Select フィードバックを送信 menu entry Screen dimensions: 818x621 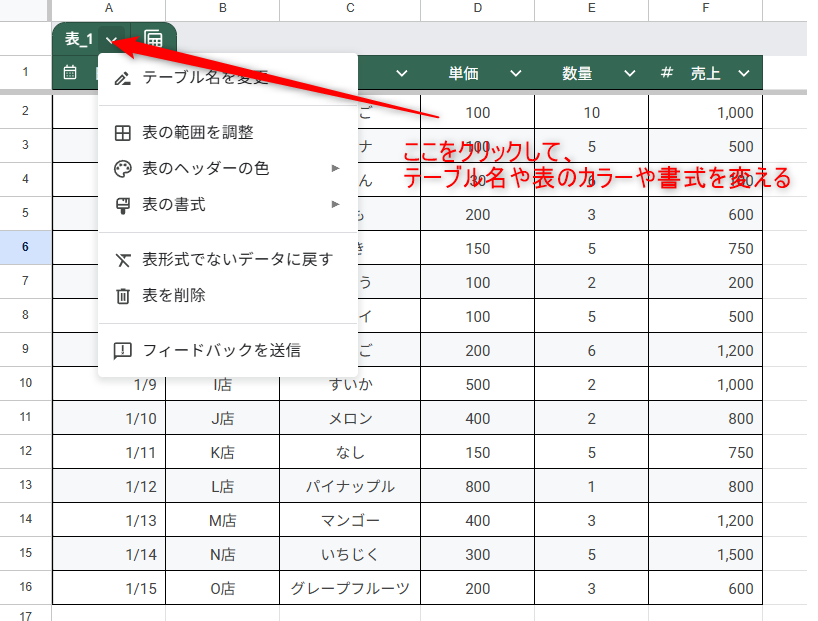[x=221, y=350]
